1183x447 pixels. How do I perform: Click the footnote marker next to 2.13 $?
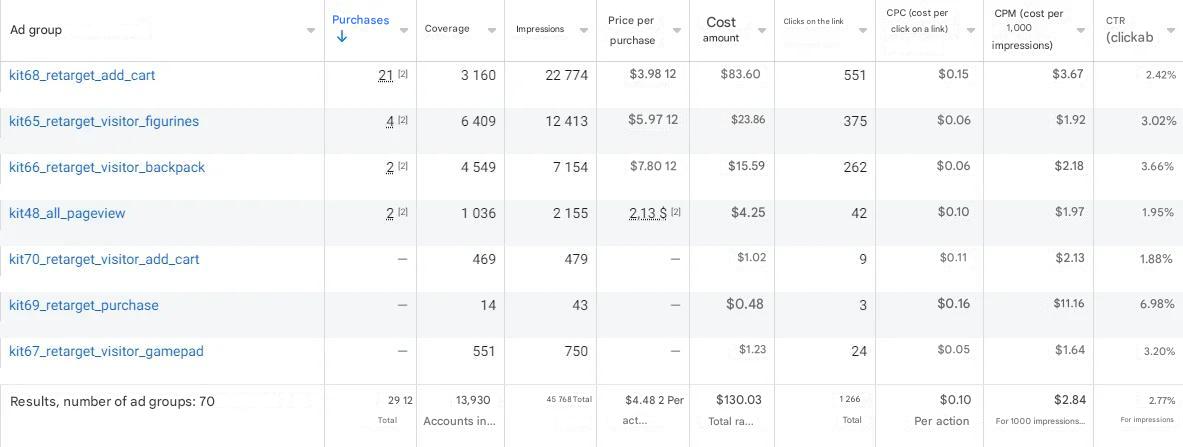coord(676,212)
